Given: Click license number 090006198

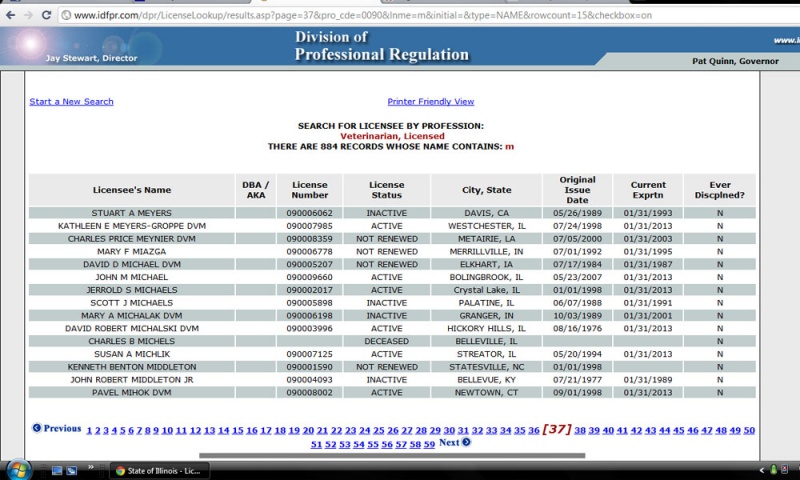Looking at the screenshot, I should [x=309, y=316].
